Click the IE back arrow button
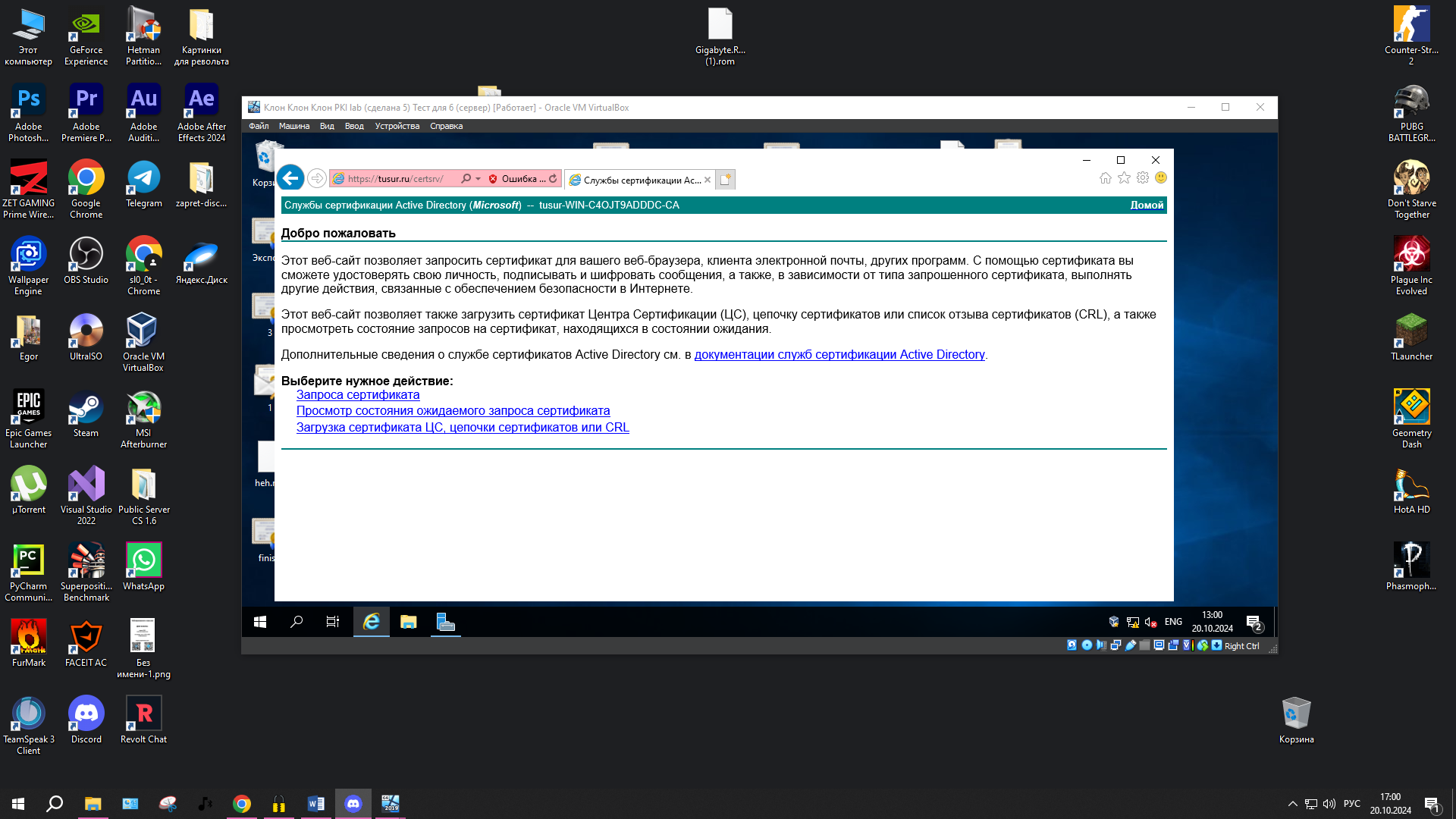1456x819 pixels. (290, 178)
